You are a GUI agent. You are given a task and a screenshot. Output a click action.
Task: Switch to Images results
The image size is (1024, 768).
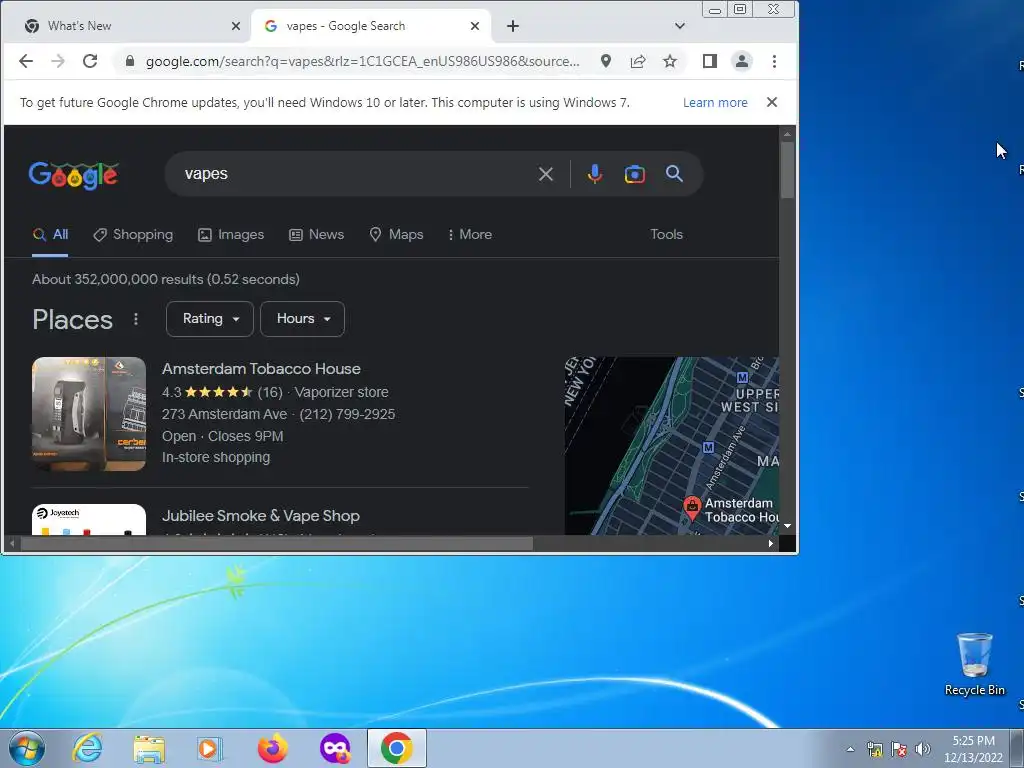231,234
